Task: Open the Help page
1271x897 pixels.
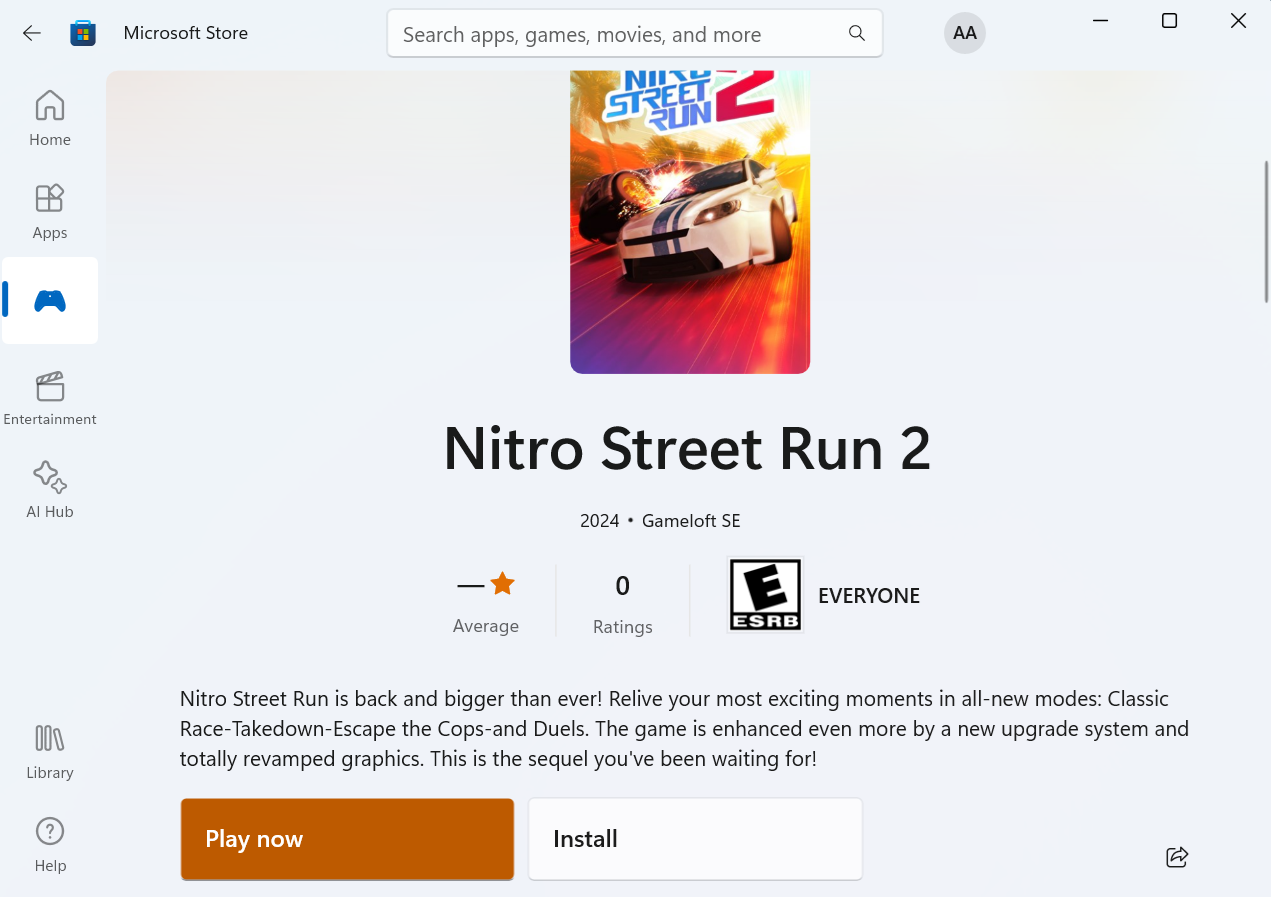Action: click(50, 844)
